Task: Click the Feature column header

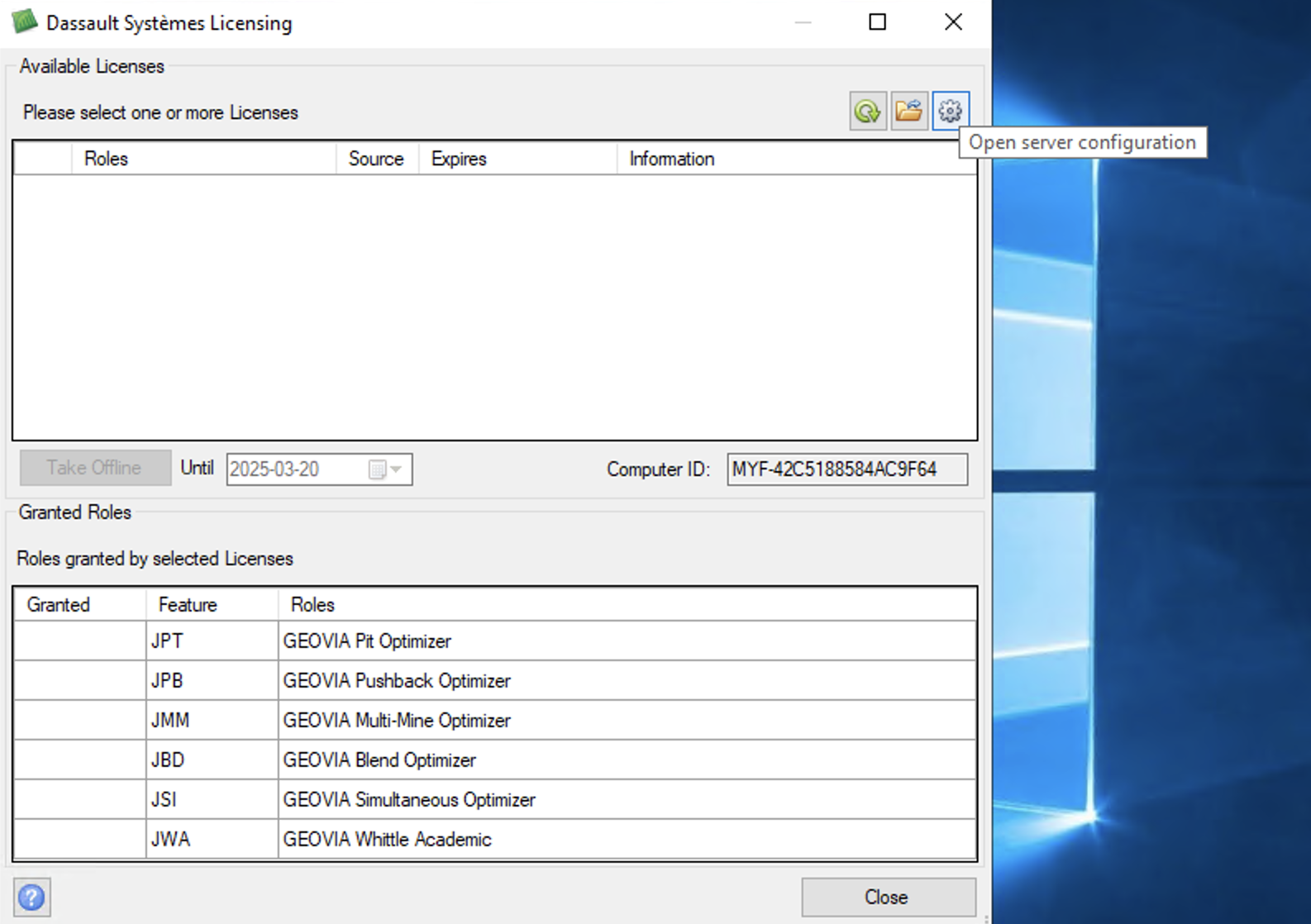Action: [x=212, y=605]
